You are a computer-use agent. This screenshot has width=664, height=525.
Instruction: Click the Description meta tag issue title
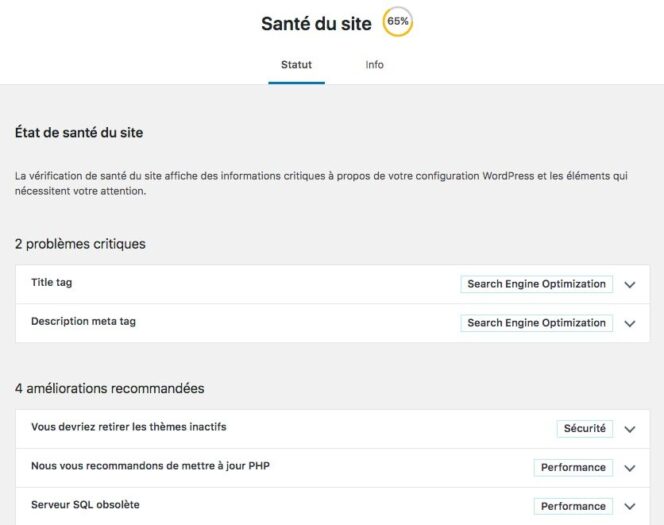(83, 321)
